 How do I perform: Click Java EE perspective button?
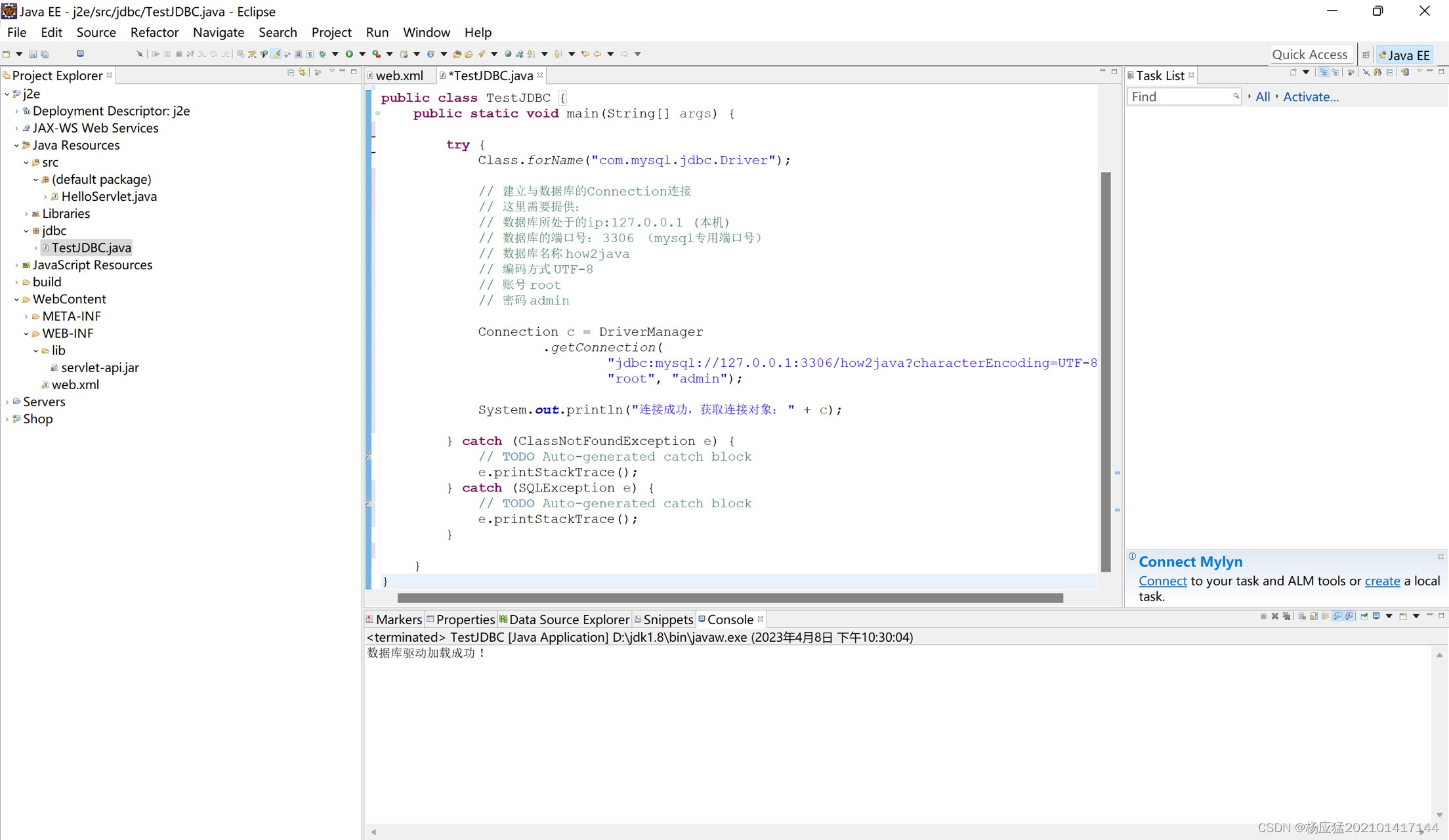coord(1404,55)
